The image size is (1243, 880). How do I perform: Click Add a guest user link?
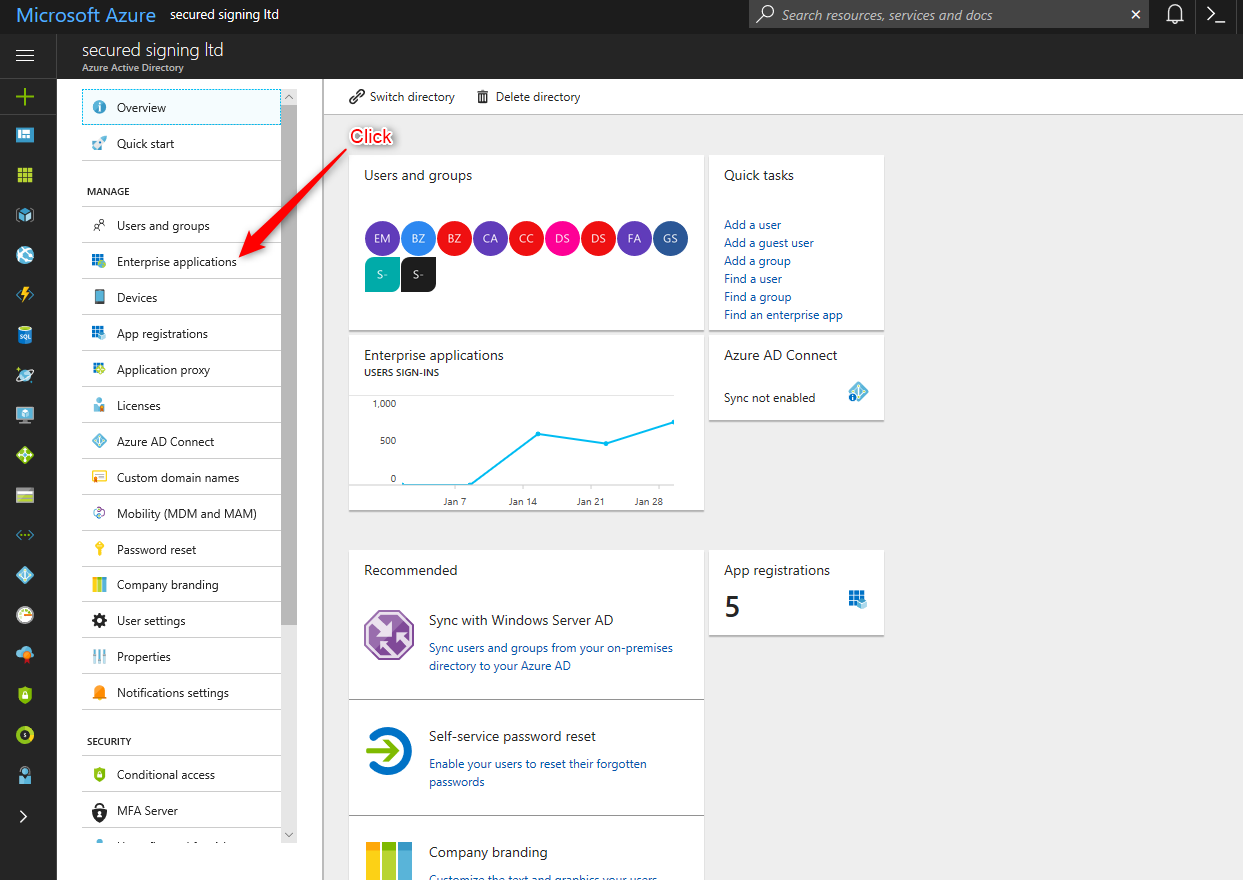coord(769,243)
